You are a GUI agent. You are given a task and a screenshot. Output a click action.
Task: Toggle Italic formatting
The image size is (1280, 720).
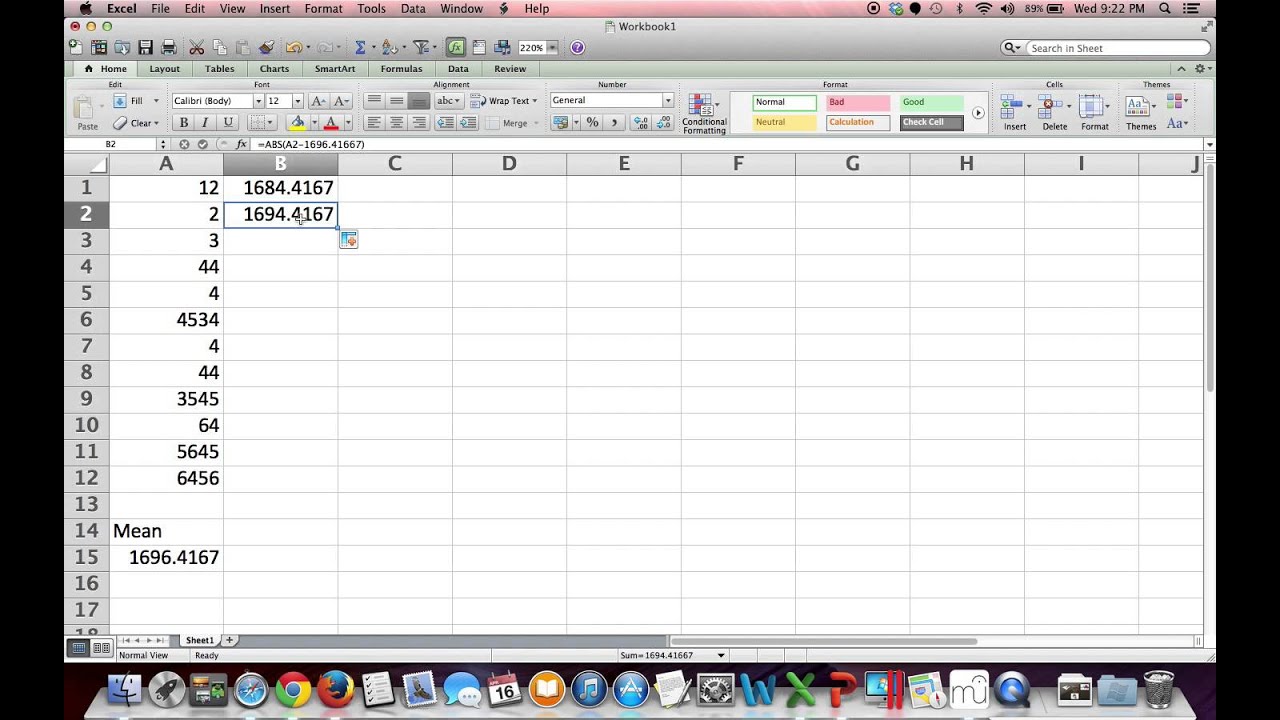point(205,123)
